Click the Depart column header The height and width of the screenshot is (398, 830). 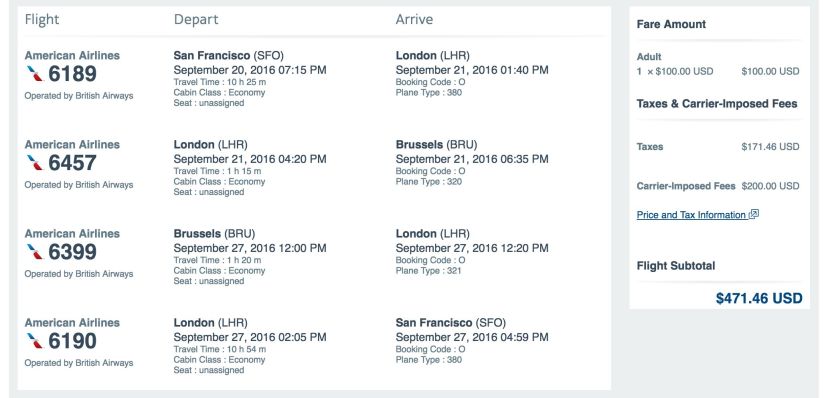tap(196, 20)
